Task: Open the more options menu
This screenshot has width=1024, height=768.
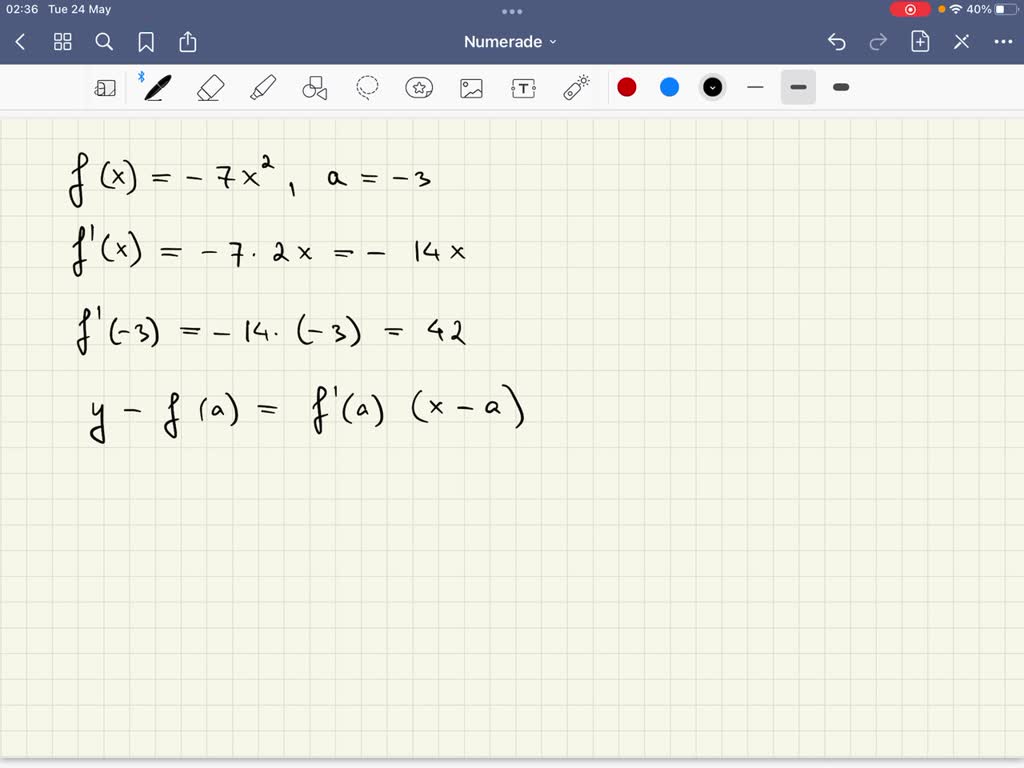Action: coord(1003,41)
